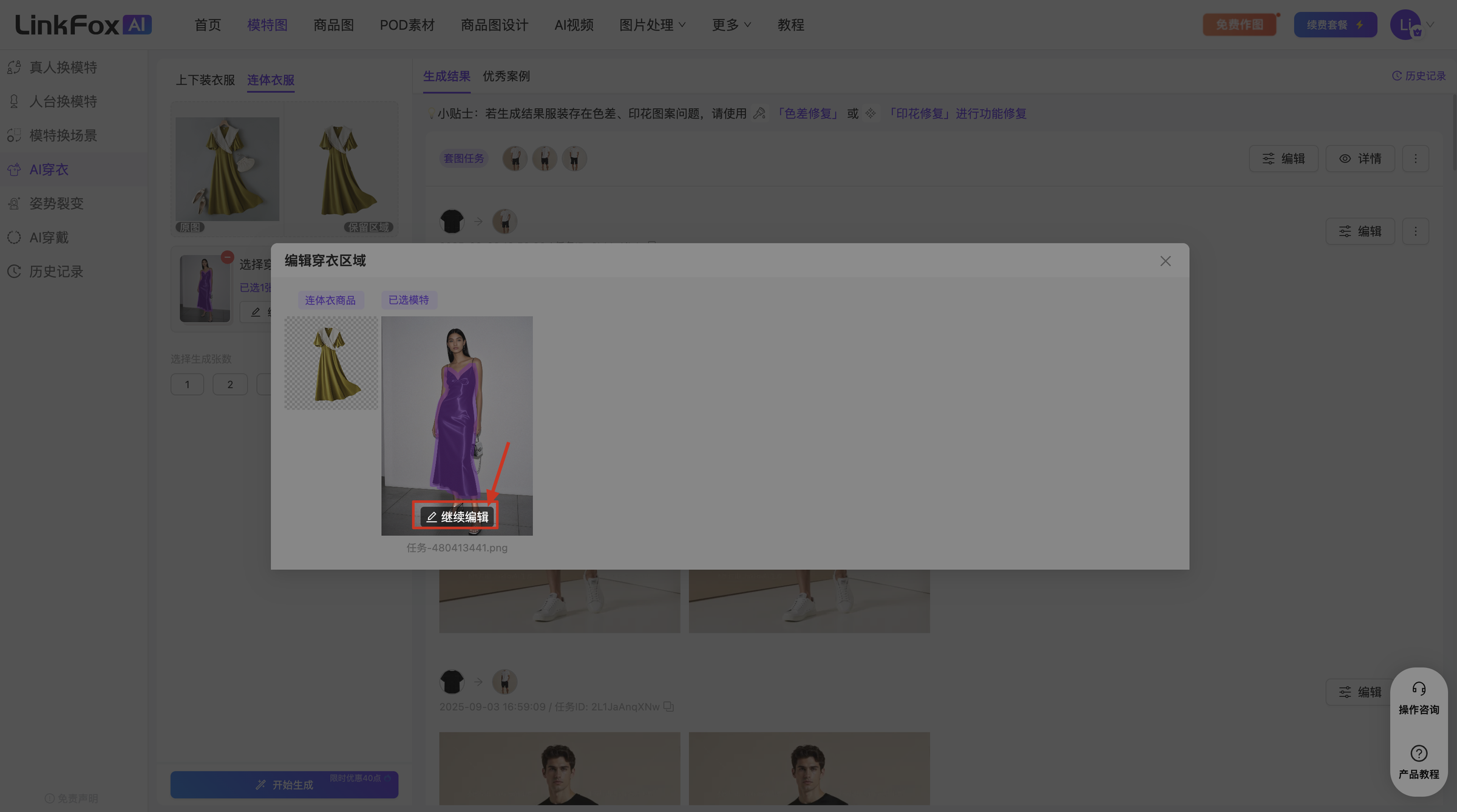
Task: Expand the 图片处理 dropdown menu
Action: click(653, 25)
